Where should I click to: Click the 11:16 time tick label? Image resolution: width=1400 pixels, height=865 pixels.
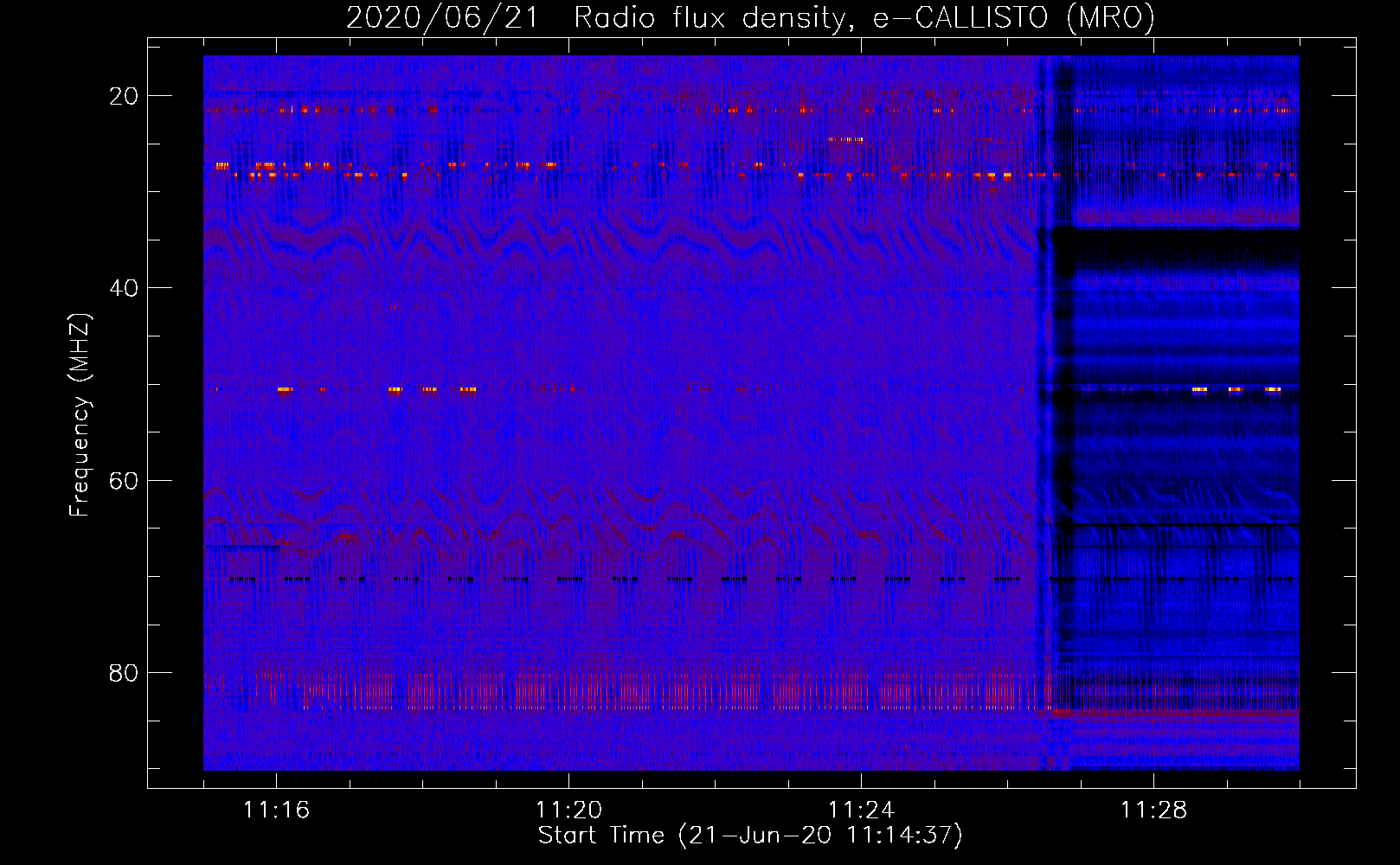(x=276, y=810)
